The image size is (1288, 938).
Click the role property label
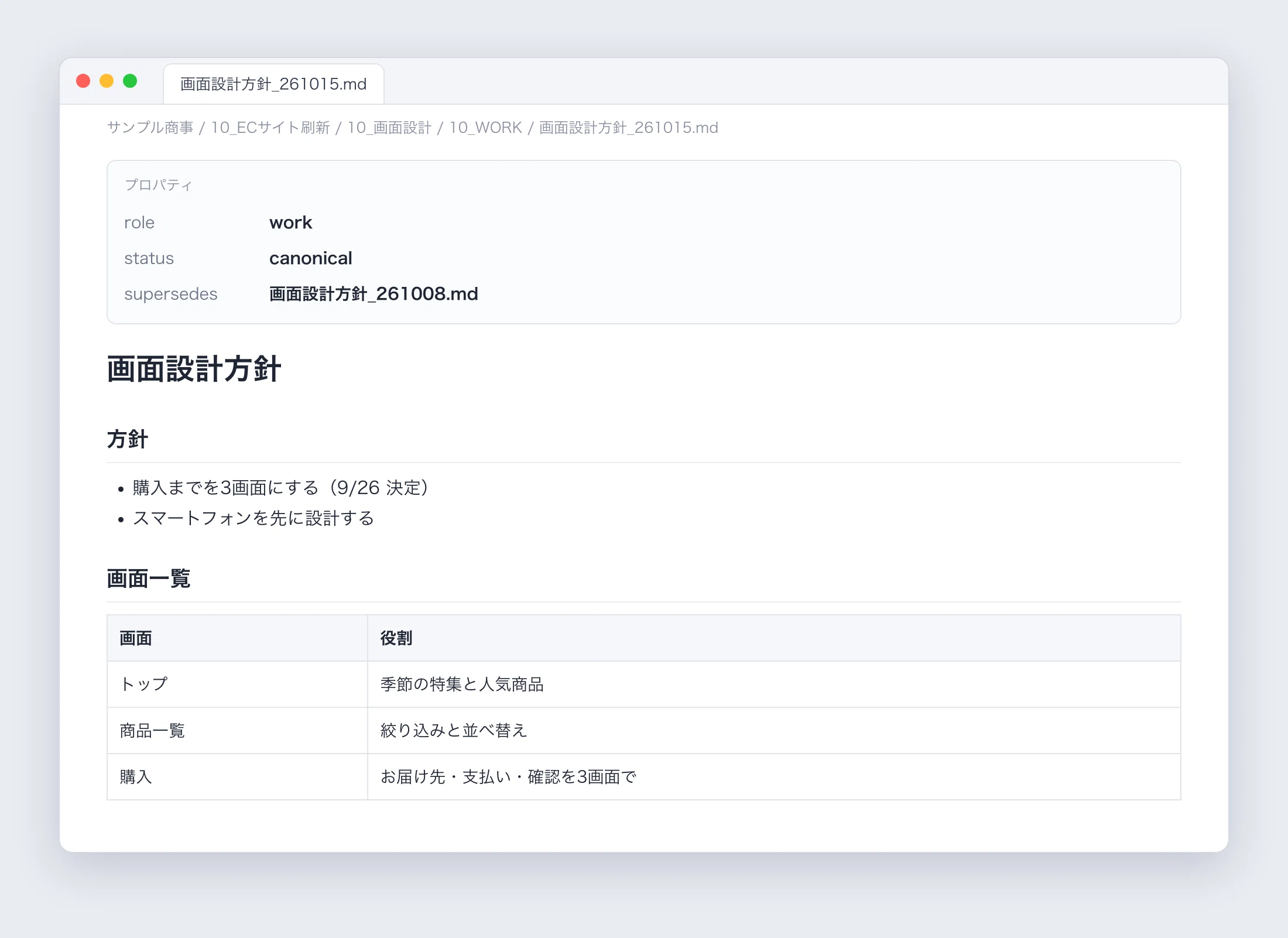pyautogui.click(x=139, y=222)
